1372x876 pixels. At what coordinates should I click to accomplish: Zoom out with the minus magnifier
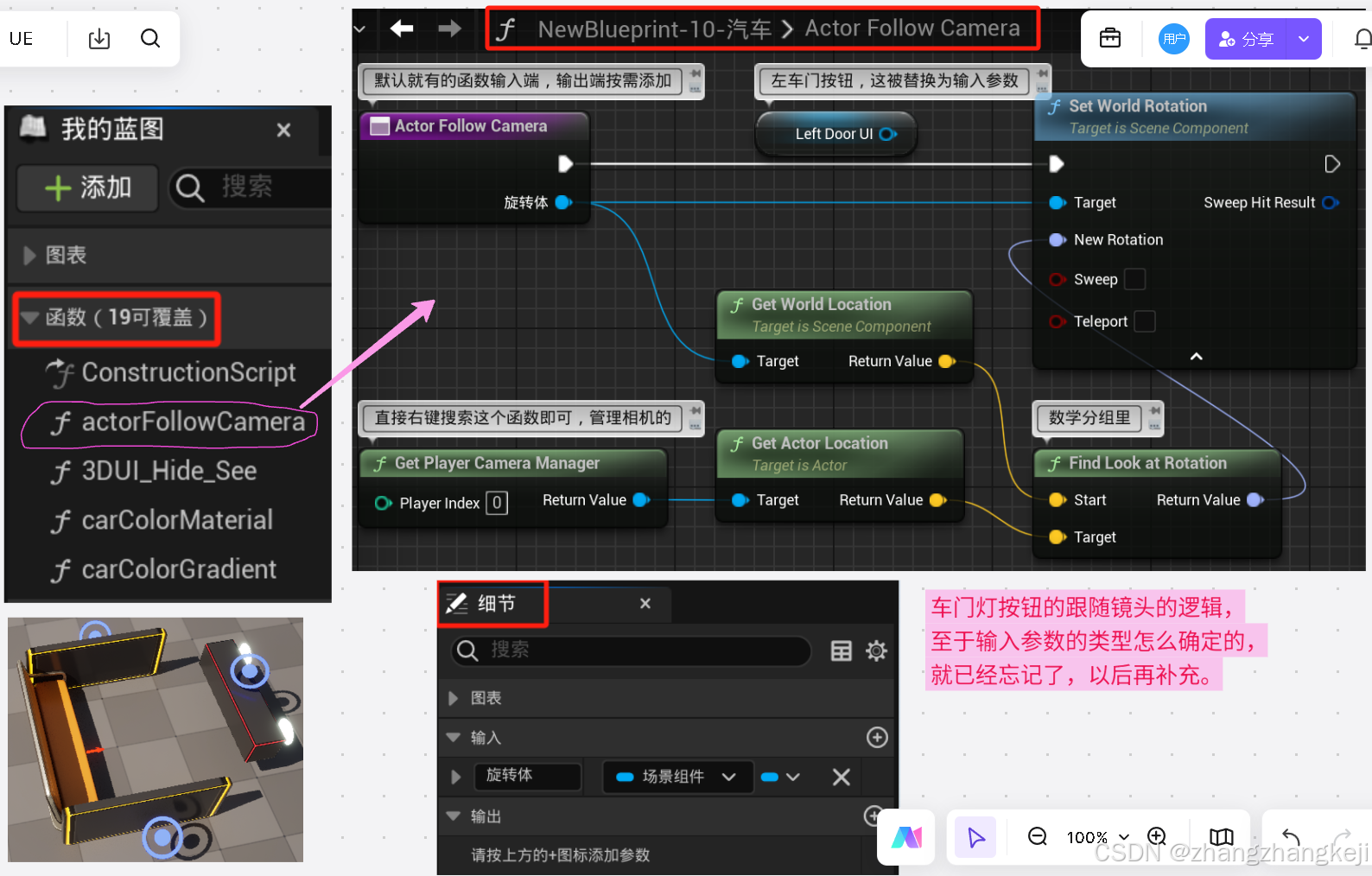(1037, 836)
